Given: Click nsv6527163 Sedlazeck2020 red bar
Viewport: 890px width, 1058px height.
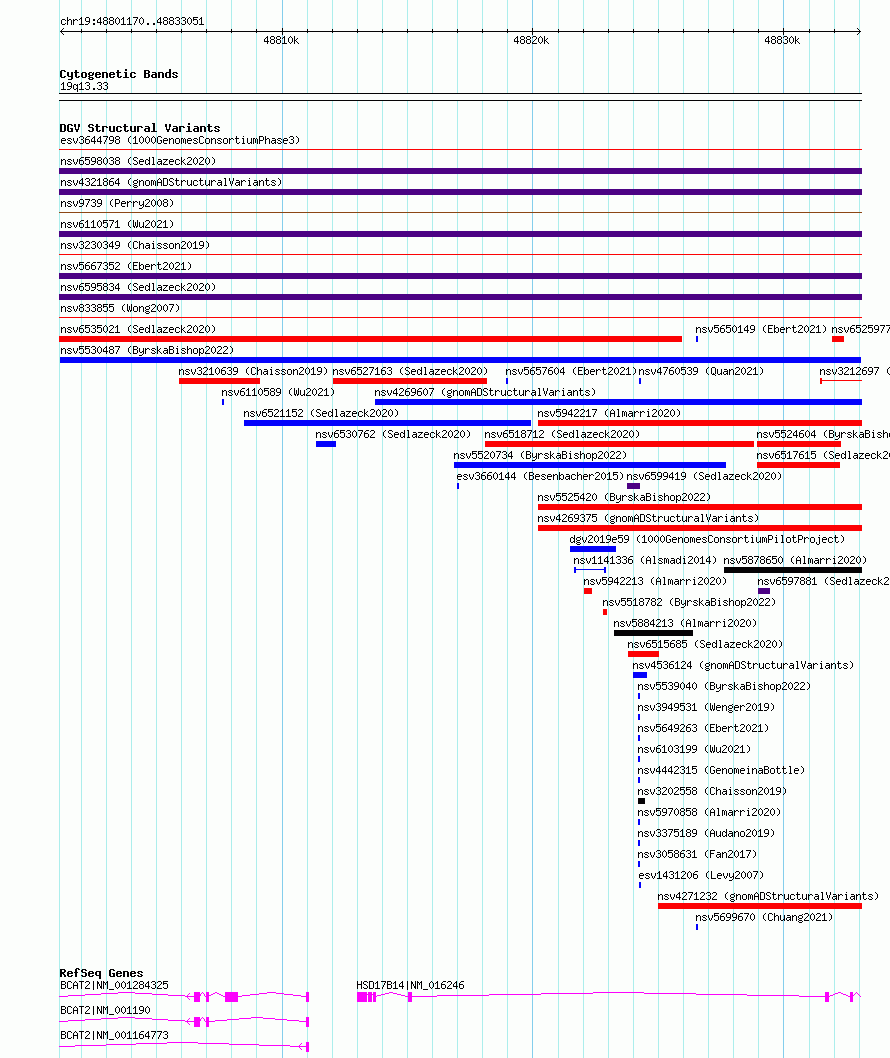Looking at the screenshot, I should (410, 381).
